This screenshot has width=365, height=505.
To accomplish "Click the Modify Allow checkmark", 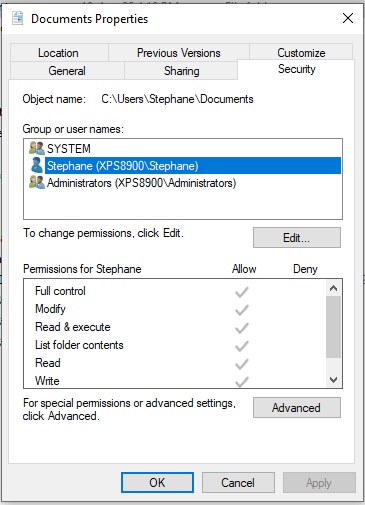I will tap(242, 310).
